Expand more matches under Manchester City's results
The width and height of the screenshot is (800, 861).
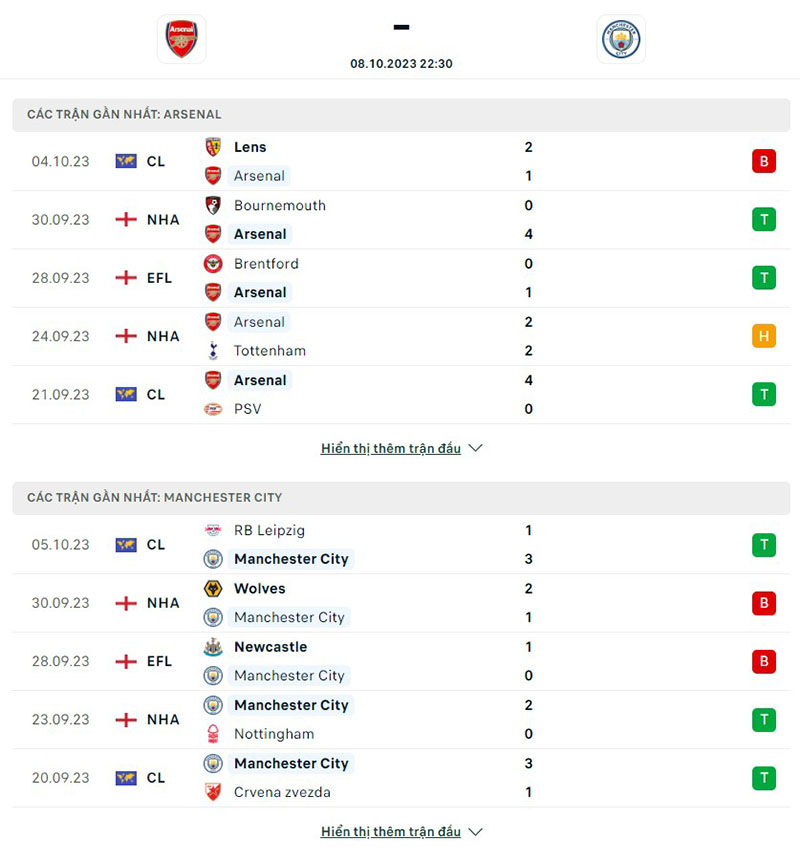pyautogui.click(x=390, y=831)
